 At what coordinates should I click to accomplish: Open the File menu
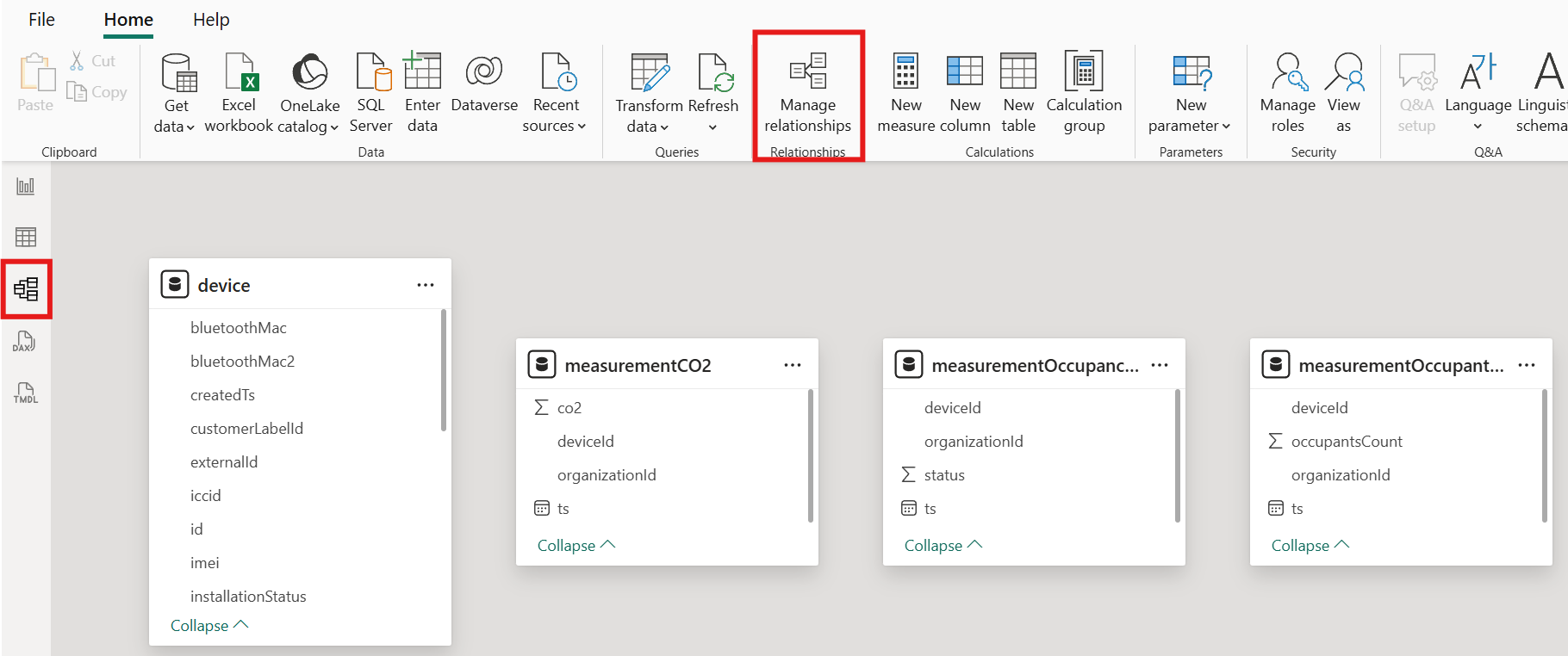pyautogui.click(x=41, y=20)
